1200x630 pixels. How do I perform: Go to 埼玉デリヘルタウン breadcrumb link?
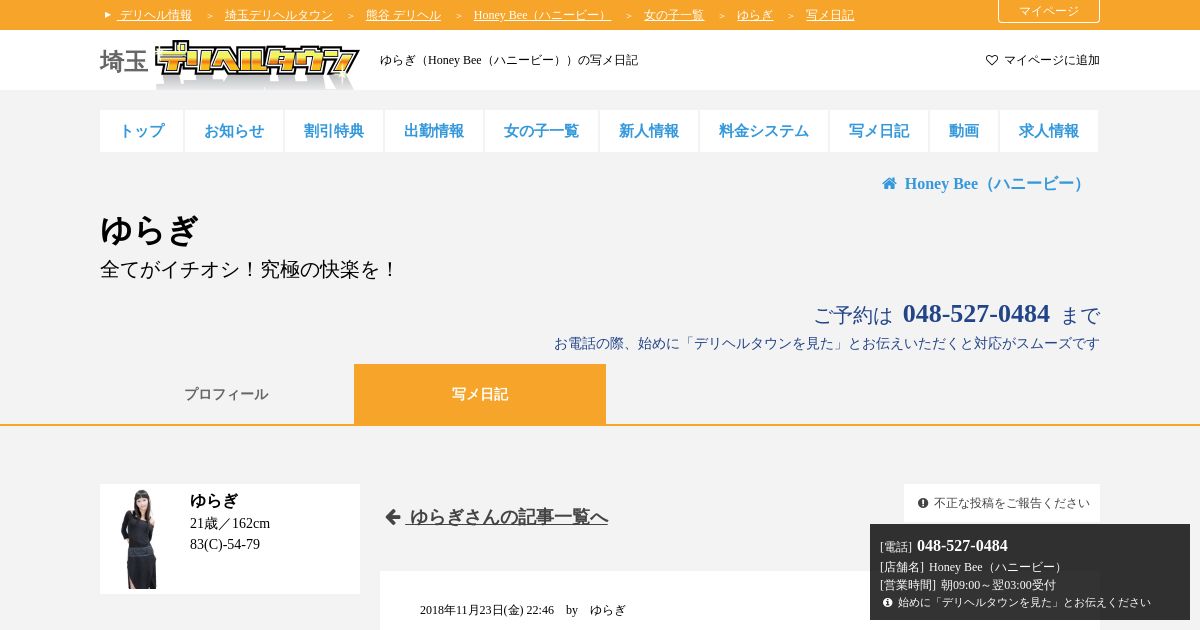(279, 15)
